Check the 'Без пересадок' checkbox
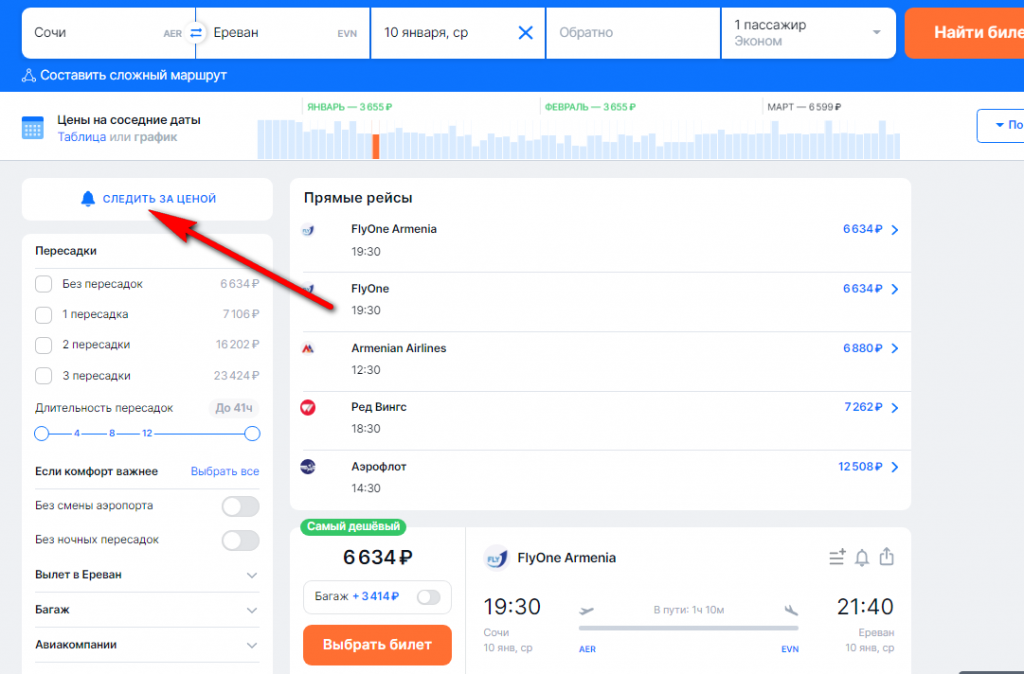 tap(43, 284)
